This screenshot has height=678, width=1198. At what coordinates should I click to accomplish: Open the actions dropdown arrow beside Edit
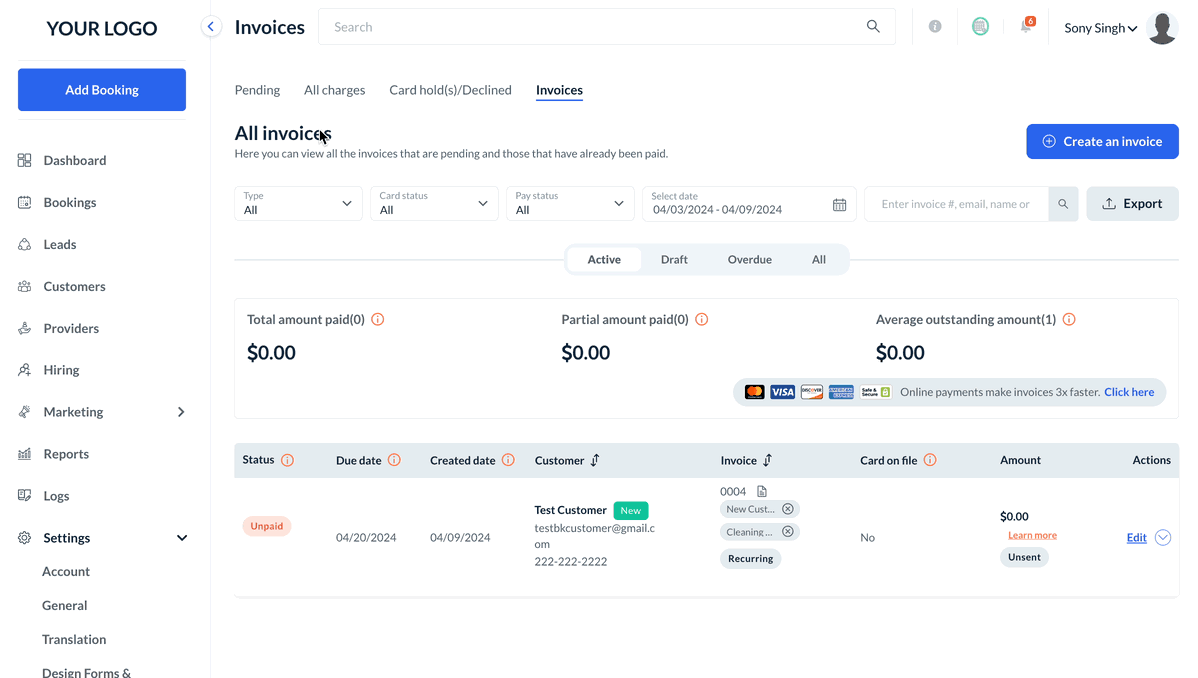1163,538
